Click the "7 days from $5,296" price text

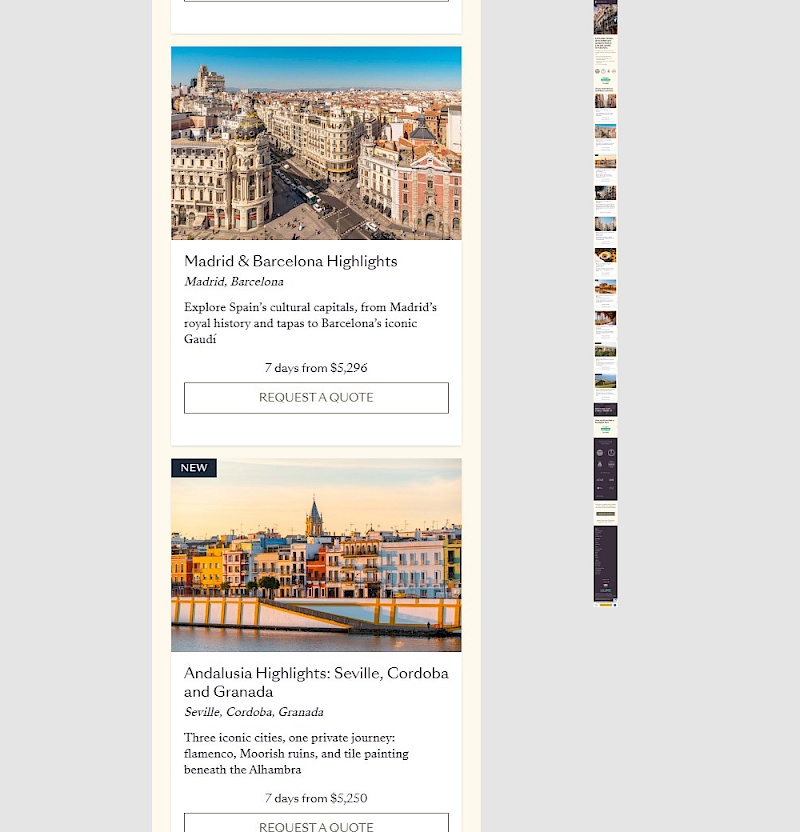316,368
